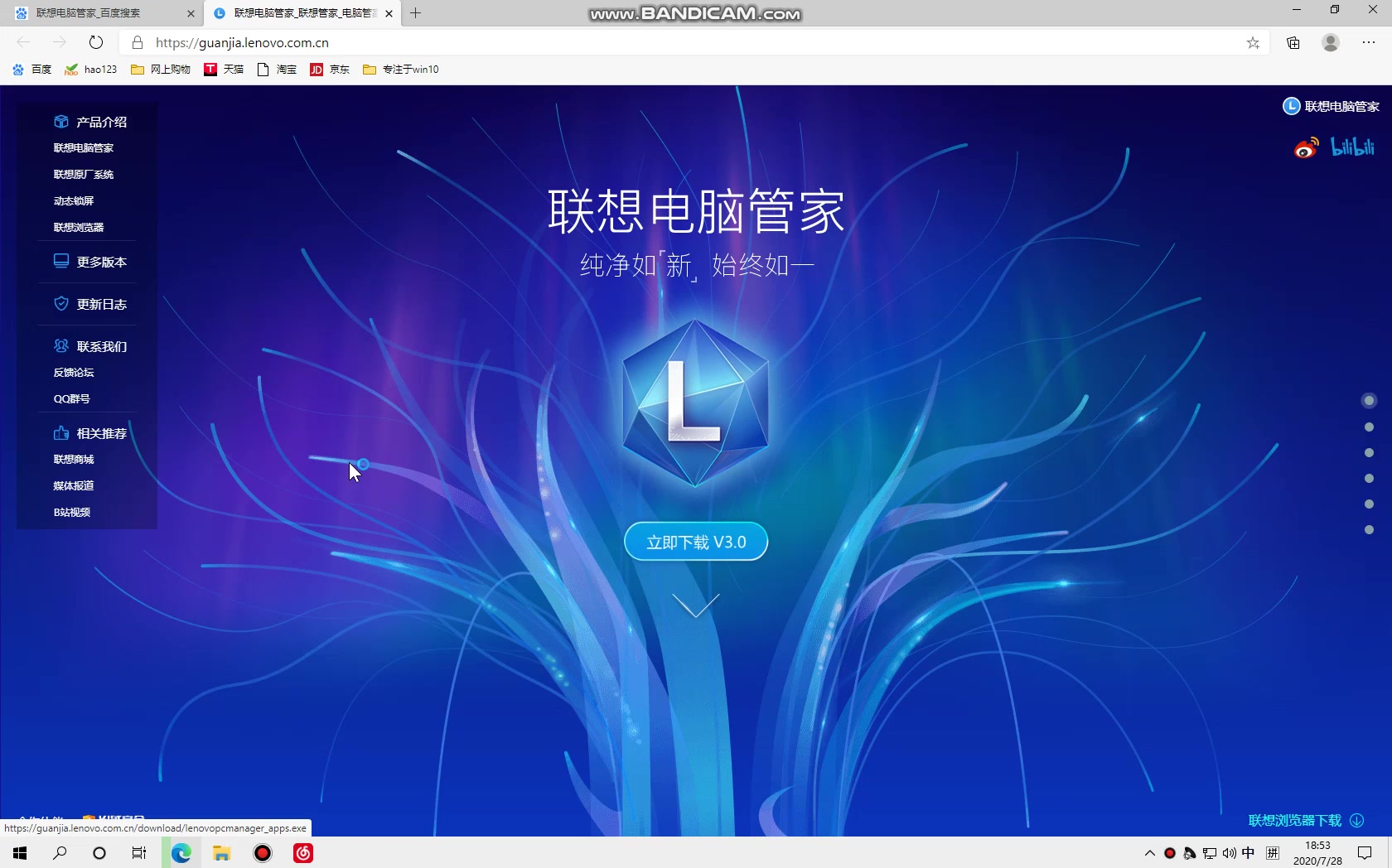The height and width of the screenshot is (868, 1392).
Task: Open the 京东 bookmark
Action: (x=330, y=70)
